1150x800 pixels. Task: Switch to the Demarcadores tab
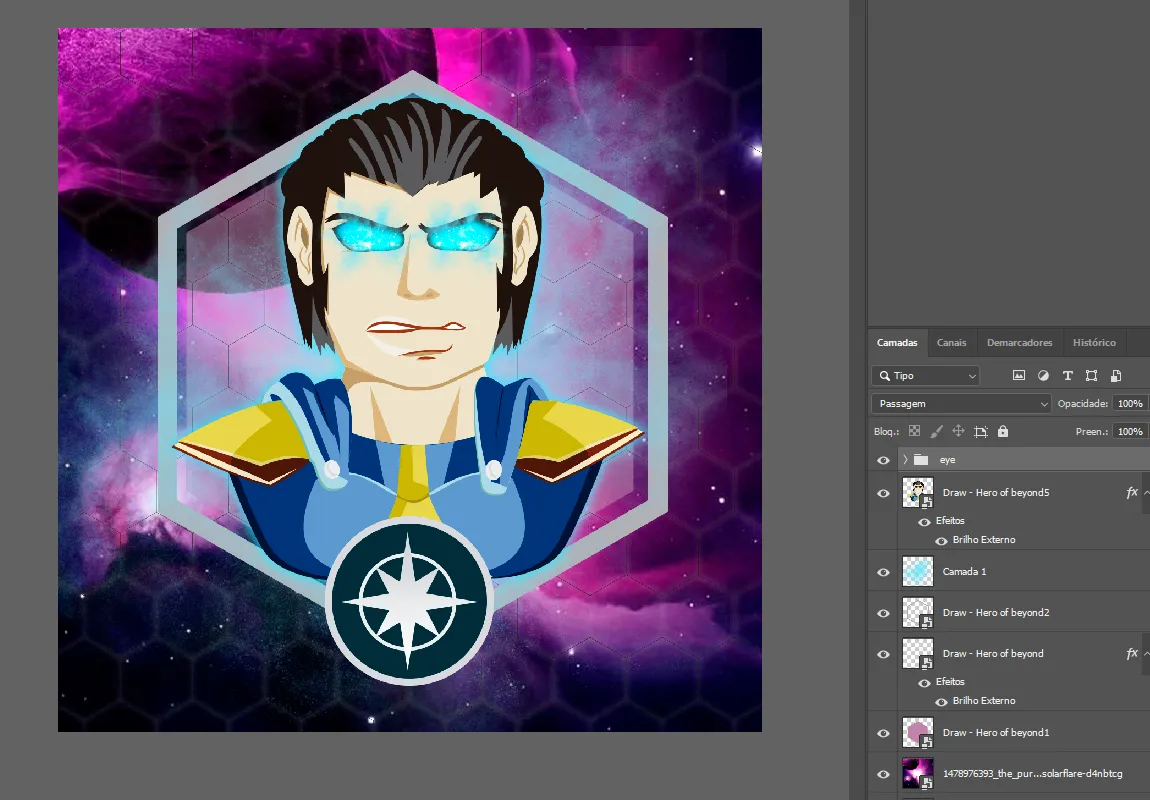tap(1019, 342)
